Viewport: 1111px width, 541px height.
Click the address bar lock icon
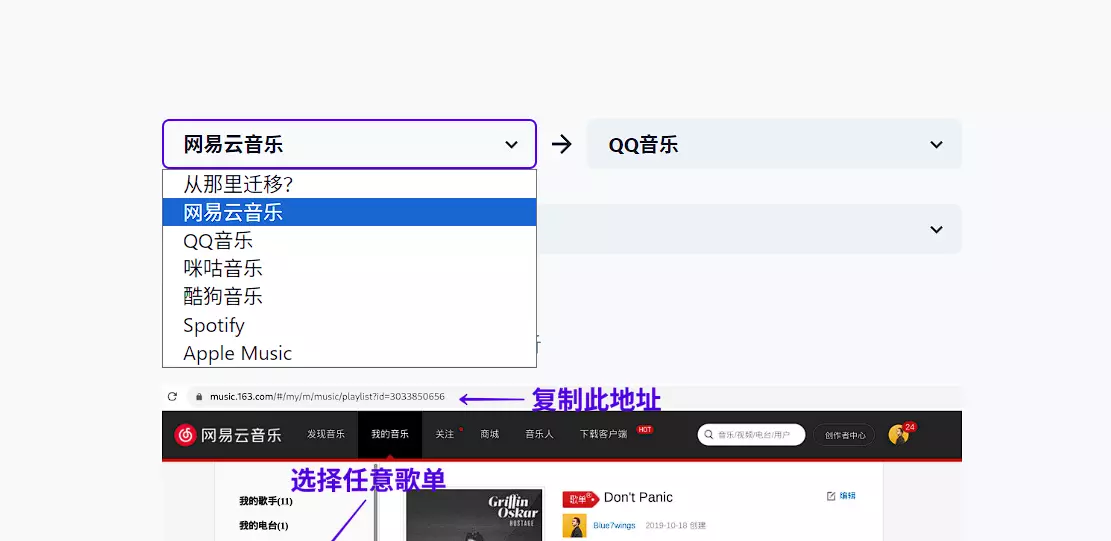199,397
